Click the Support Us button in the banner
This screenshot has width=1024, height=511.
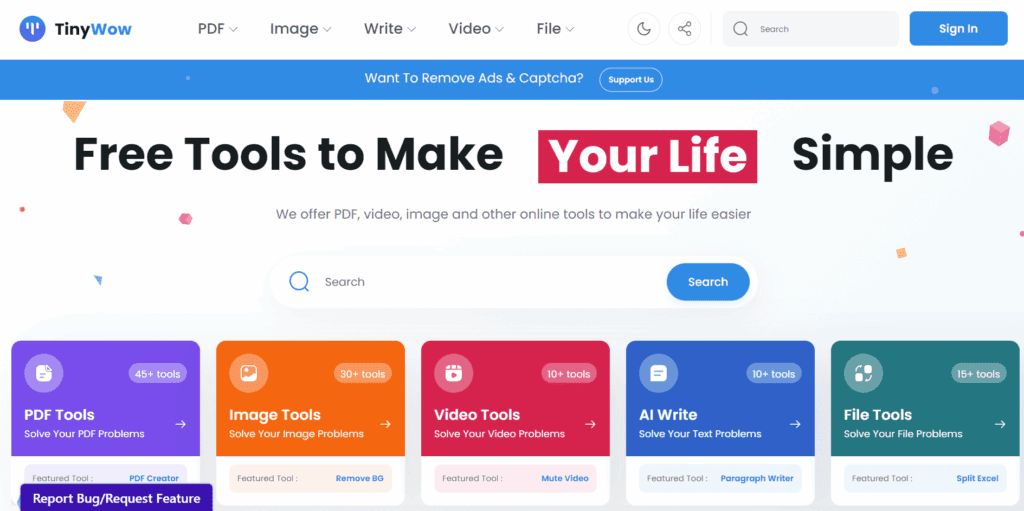pos(631,80)
